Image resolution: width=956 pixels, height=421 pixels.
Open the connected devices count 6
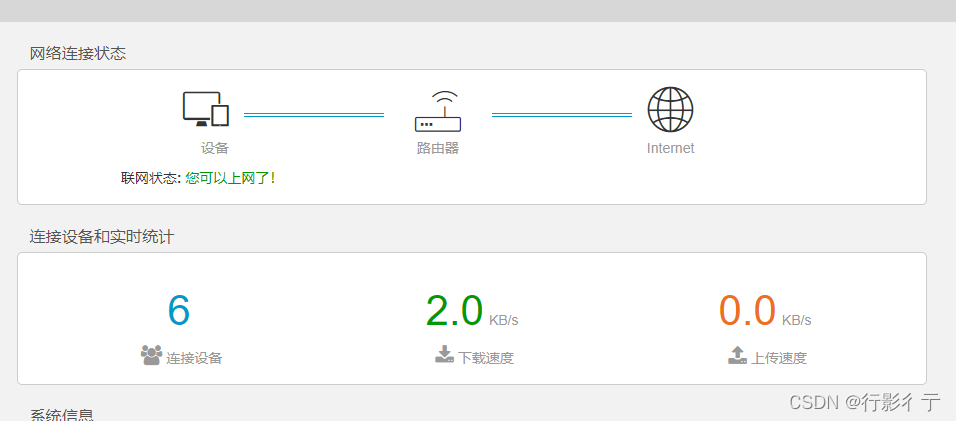[179, 310]
